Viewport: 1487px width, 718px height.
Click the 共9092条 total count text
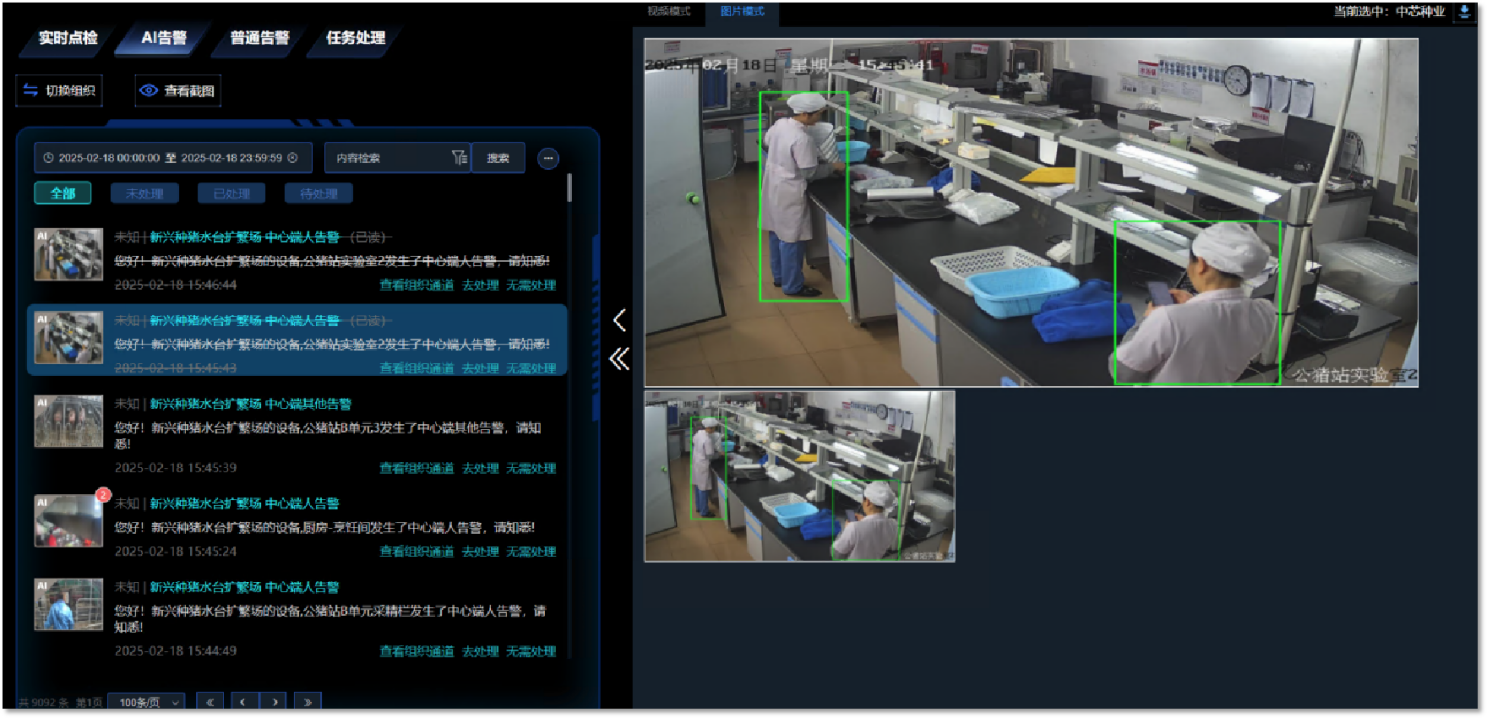coord(43,702)
